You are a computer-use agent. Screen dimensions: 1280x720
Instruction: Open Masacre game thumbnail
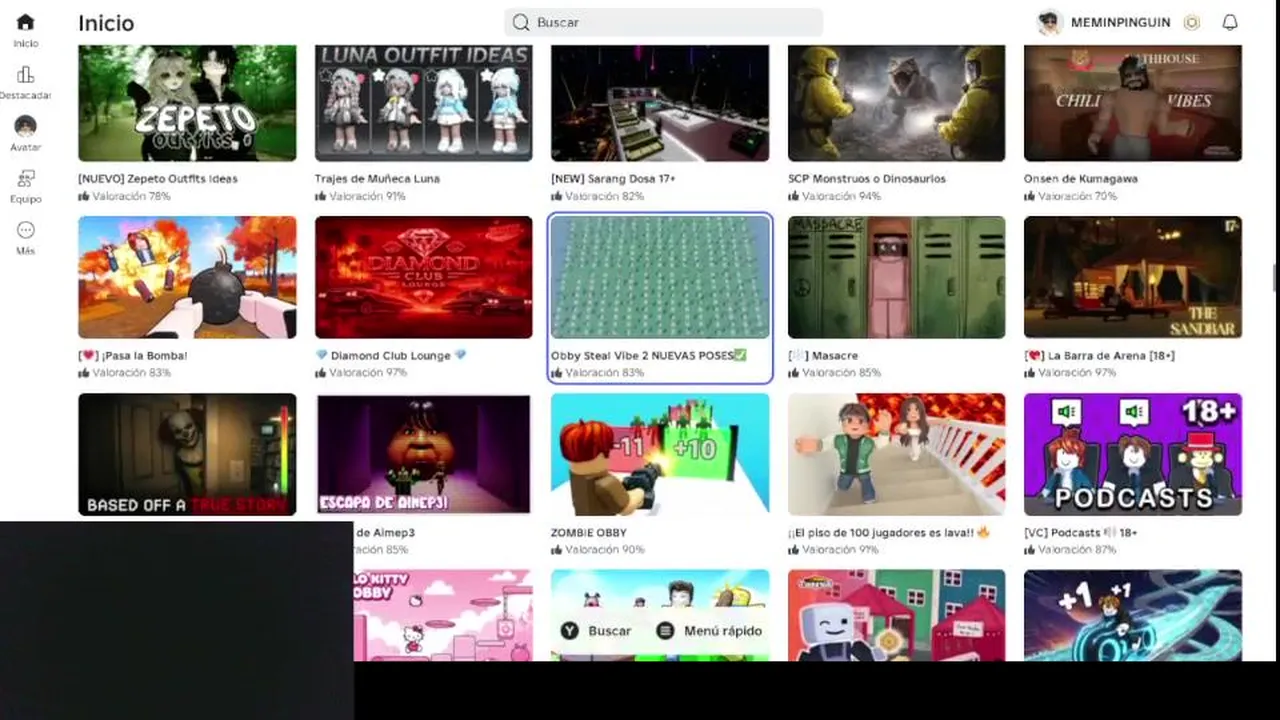[x=897, y=277]
